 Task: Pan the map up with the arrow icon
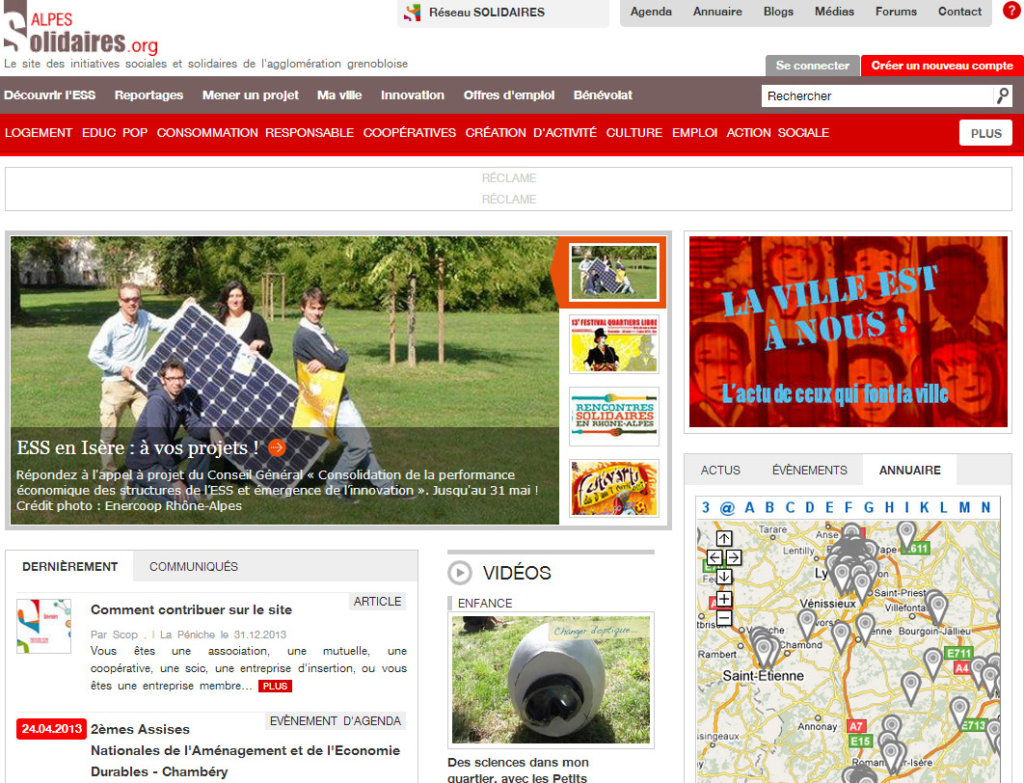click(724, 538)
